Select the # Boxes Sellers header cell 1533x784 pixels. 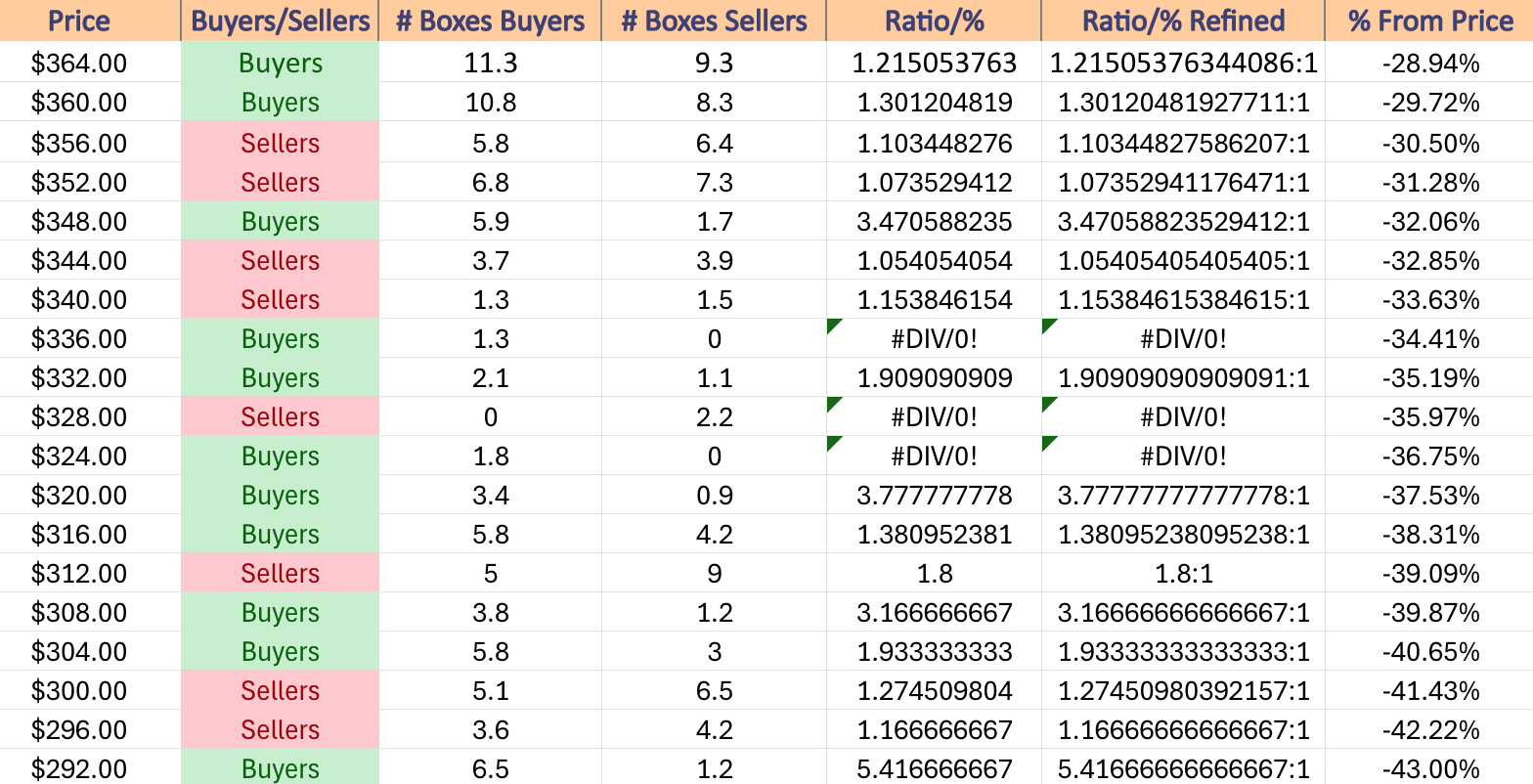(714, 21)
